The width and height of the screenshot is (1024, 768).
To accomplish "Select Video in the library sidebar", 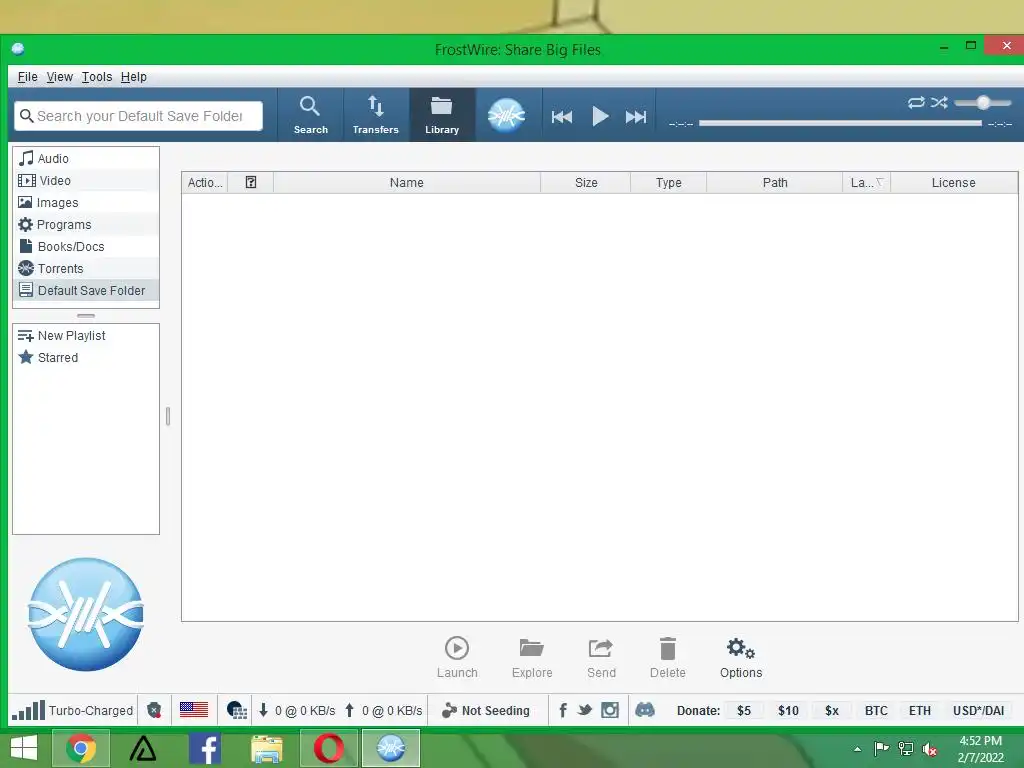I will (x=86, y=181).
